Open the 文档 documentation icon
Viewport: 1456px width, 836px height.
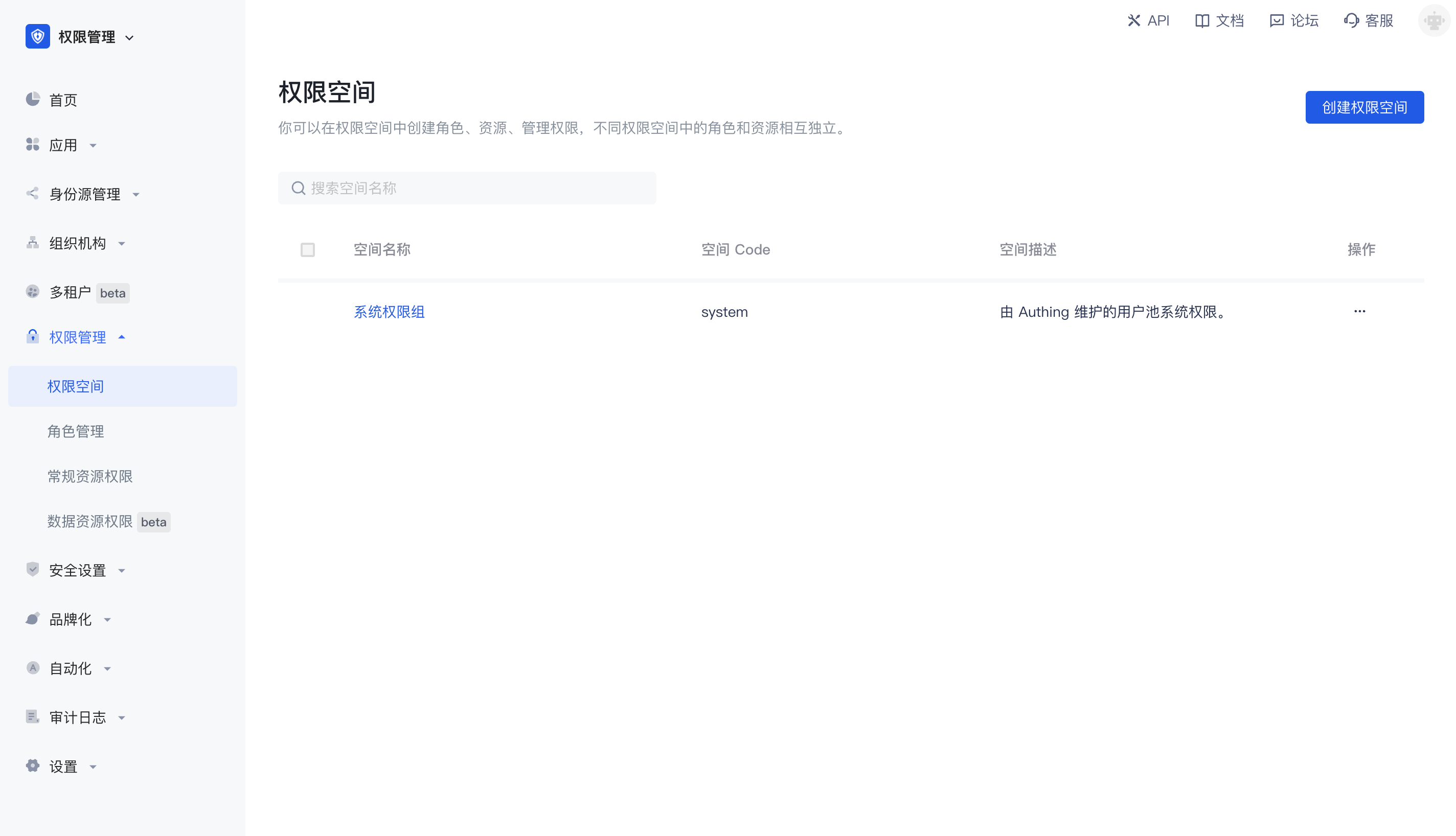point(1203,20)
